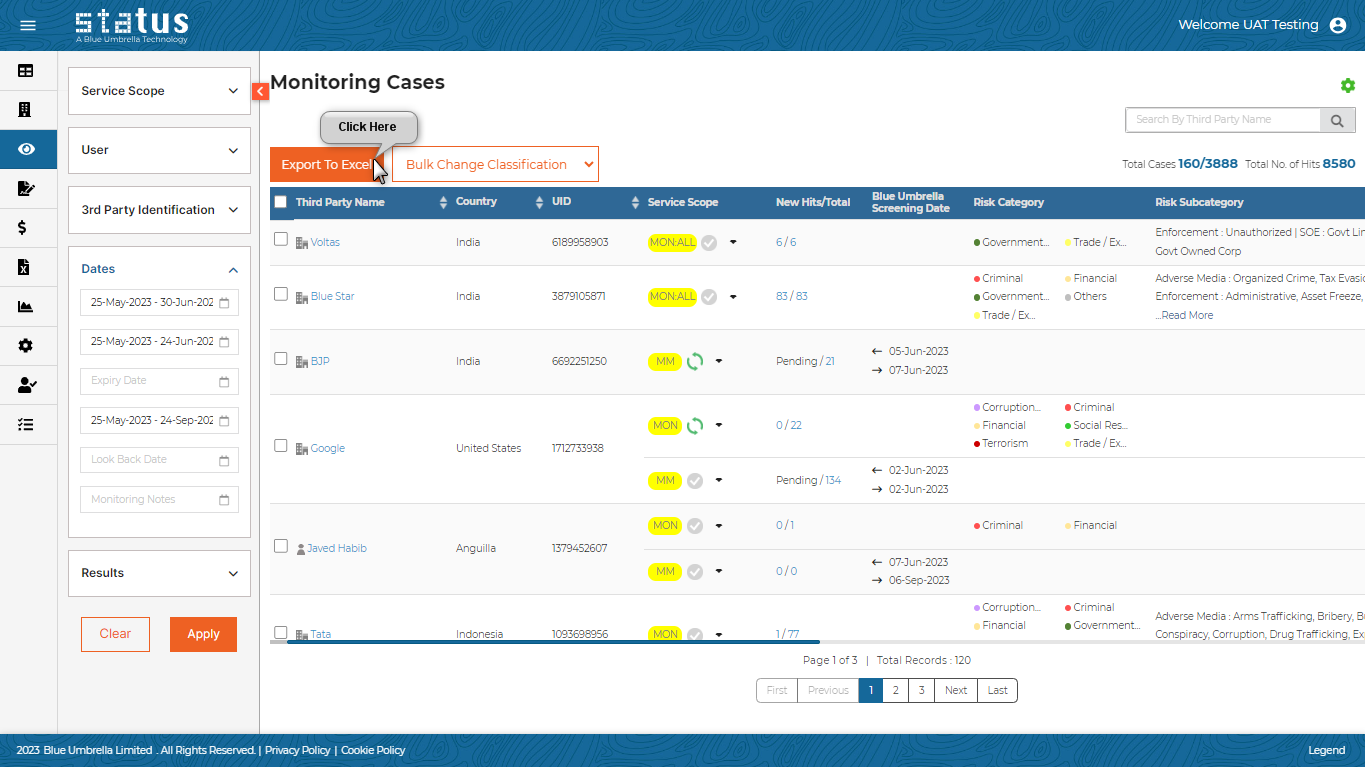The width and height of the screenshot is (1365, 767).
Task: Collapse the filter panel with orange arrow
Action: coord(260,91)
